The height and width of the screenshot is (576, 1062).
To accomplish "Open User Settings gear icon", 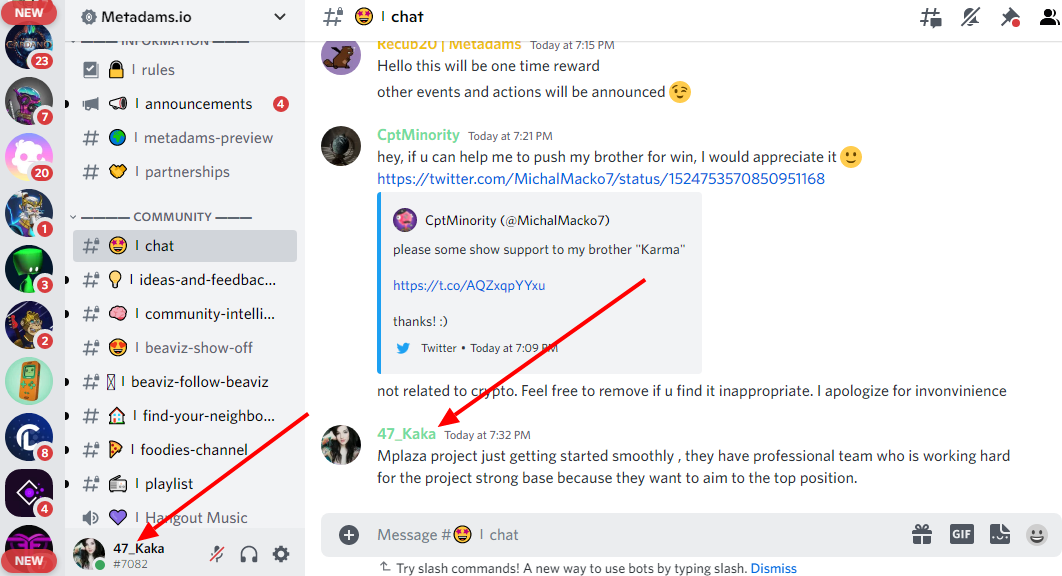I will click(x=281, y=554).
